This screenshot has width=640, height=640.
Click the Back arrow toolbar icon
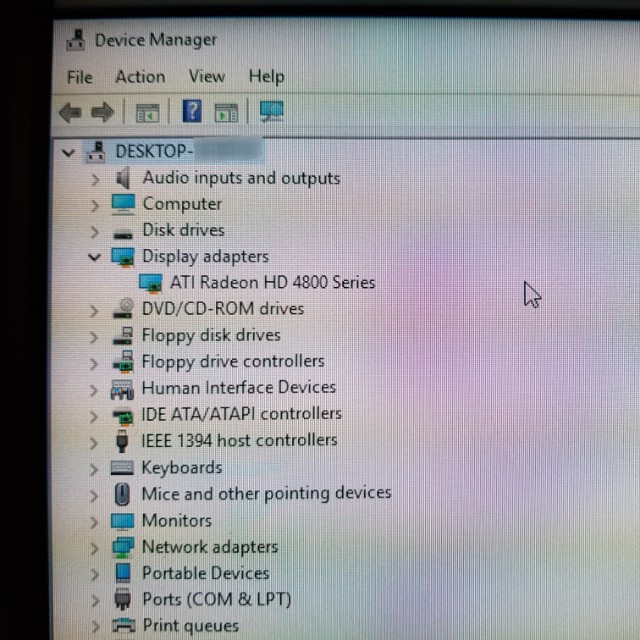coord(70,112)
